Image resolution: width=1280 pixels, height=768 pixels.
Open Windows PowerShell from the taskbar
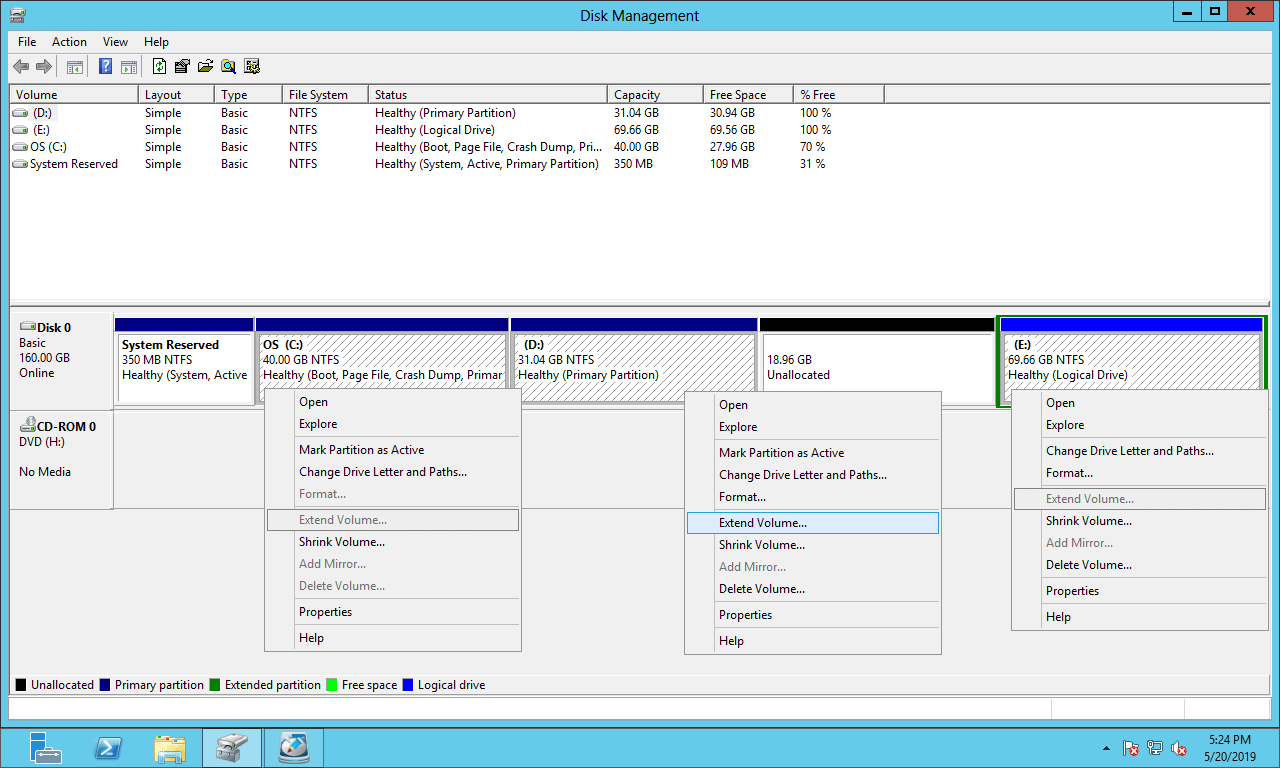(x=108, y=748)
